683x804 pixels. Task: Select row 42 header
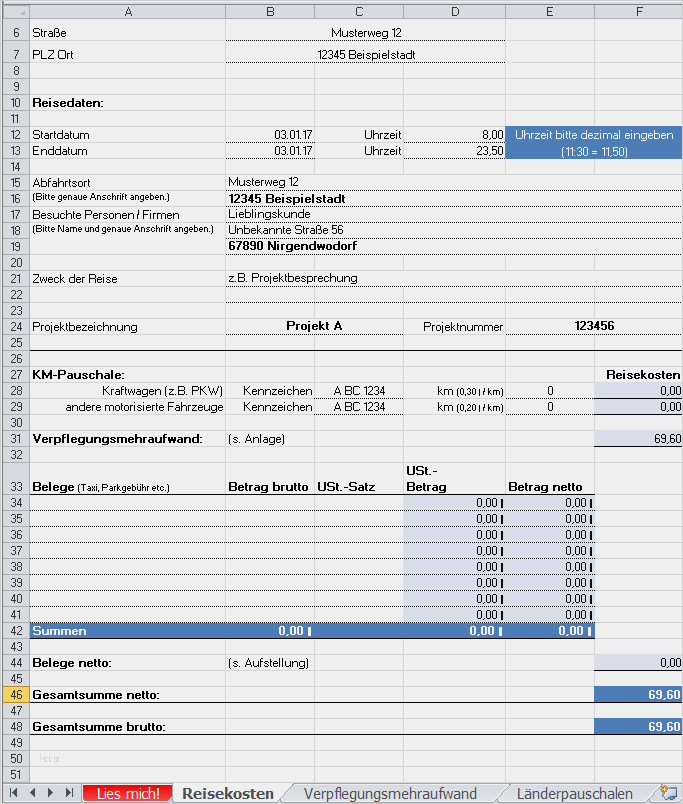[x=15, y=631]
